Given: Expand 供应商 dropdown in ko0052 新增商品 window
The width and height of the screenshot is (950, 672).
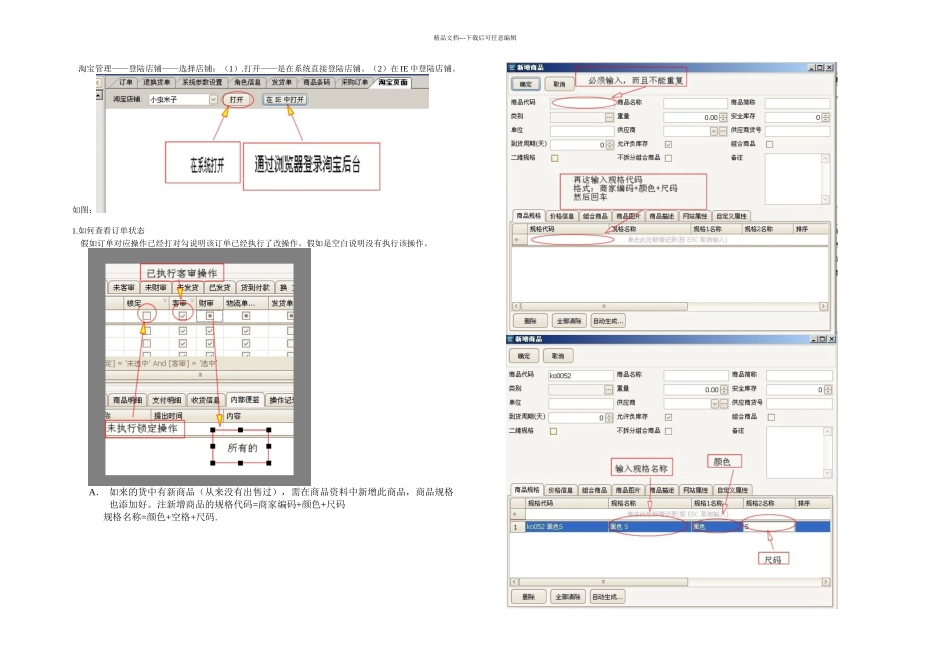Looking at the screenshot, I should point(715,404).
